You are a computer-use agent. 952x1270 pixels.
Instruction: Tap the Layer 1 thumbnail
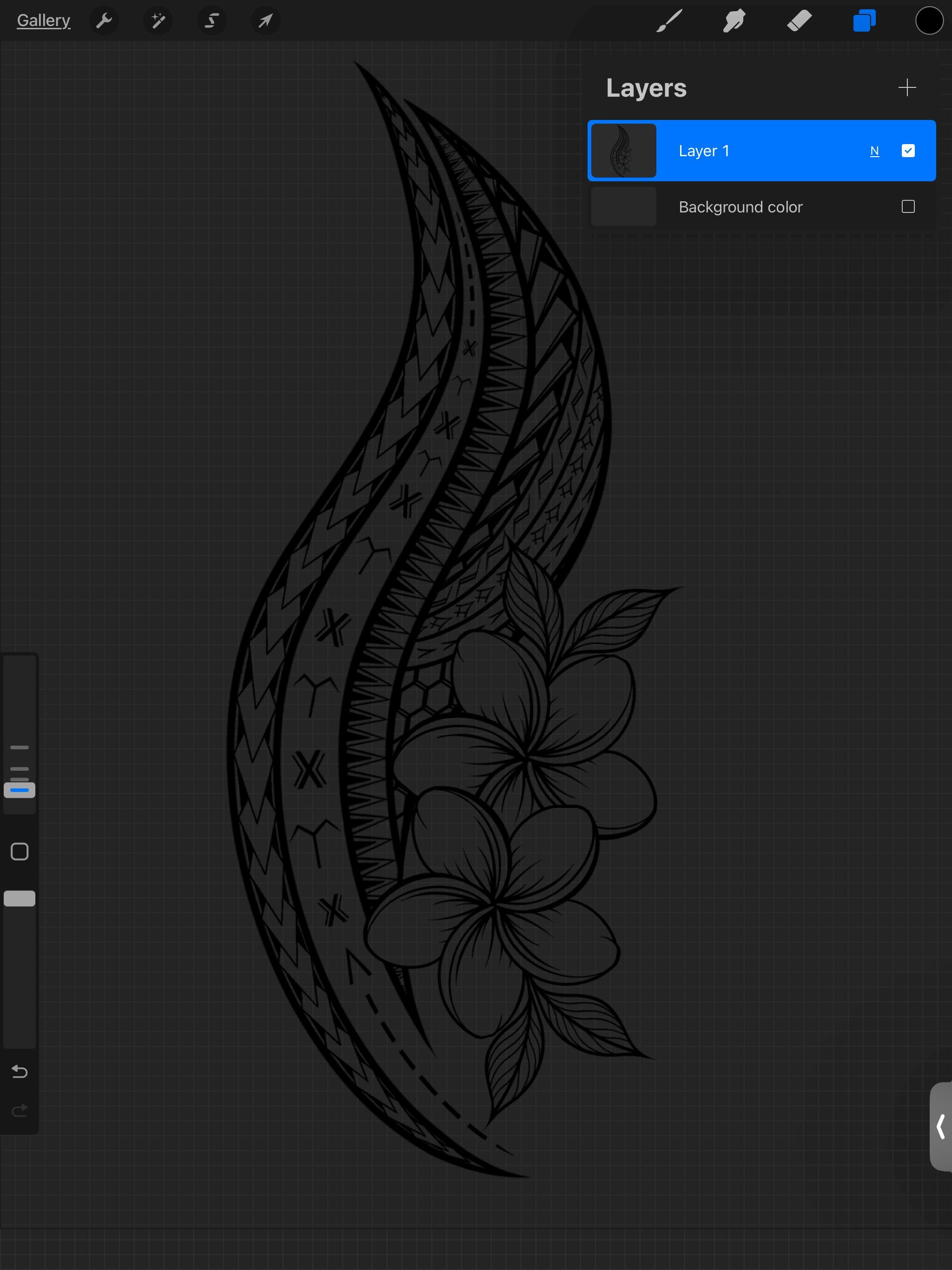pos(623,151)
